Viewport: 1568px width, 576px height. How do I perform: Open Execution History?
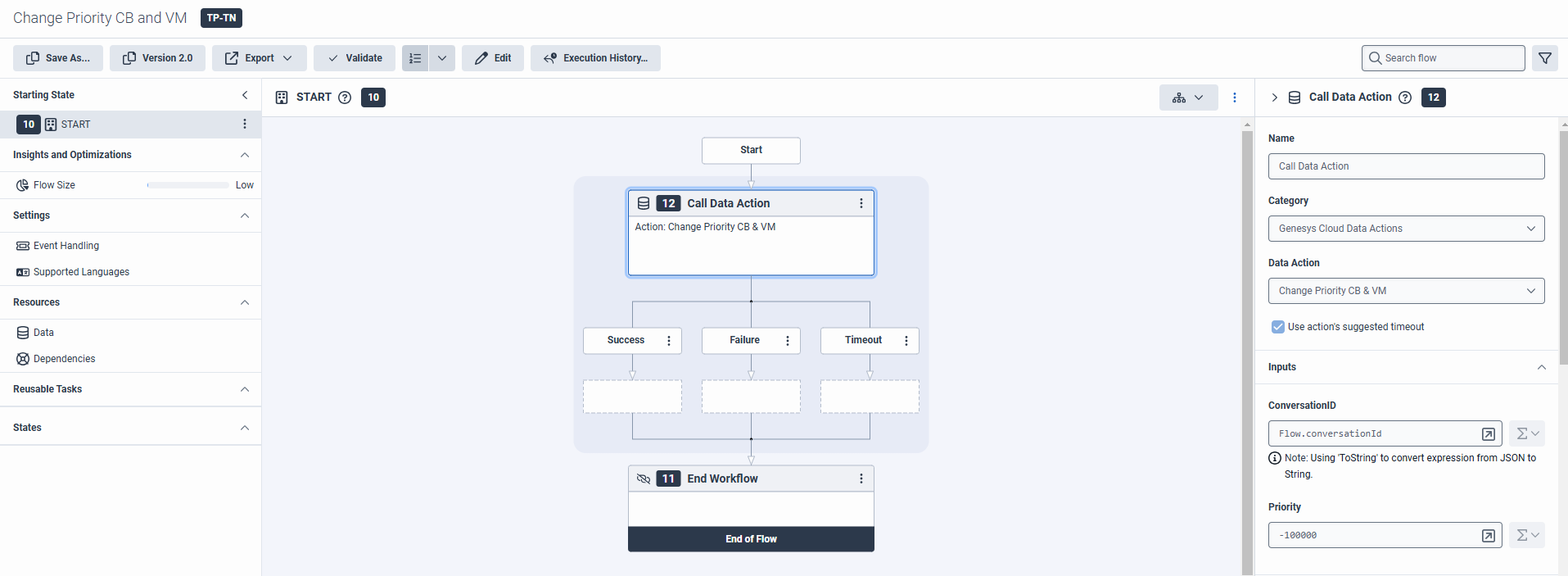[595, 58]
